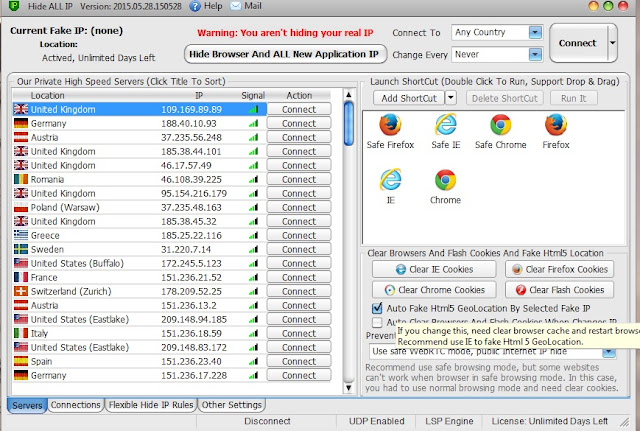Clear Firefox Cookies button

(559, 269)
